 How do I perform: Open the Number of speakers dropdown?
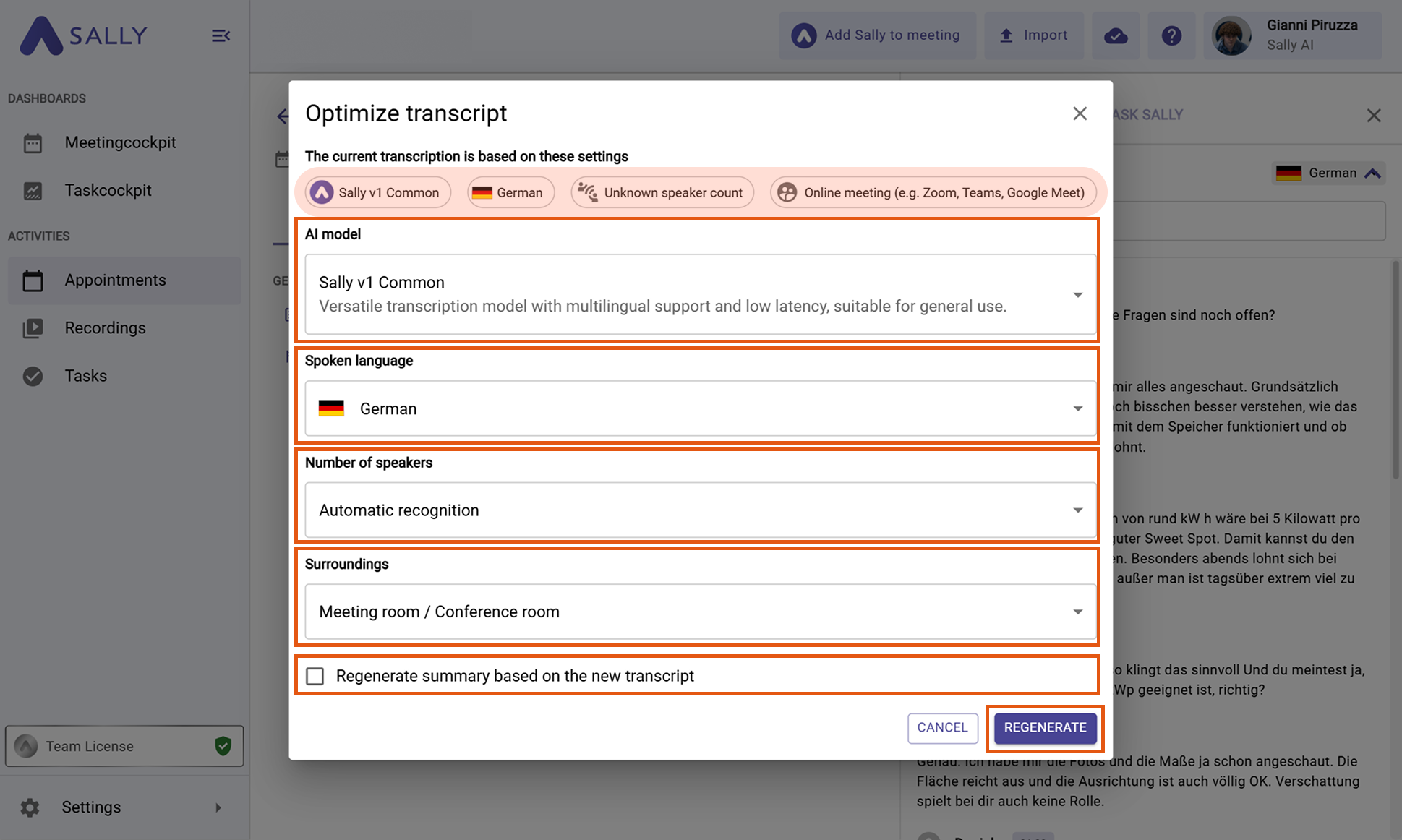pyautogui.click(x=700, y=510)
